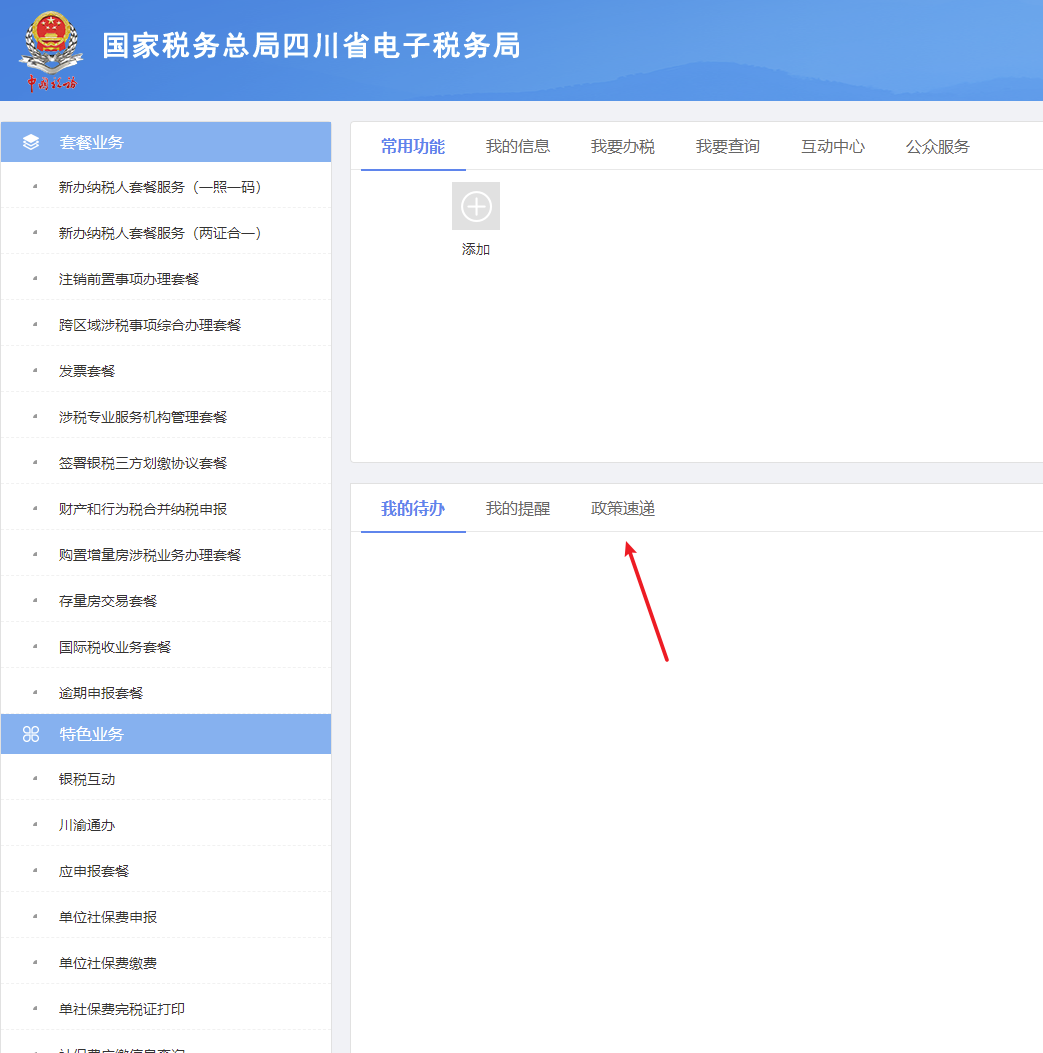Switch to the 我的信息 tab
The image size is (1043, 1053).
[x=518, y=146]
